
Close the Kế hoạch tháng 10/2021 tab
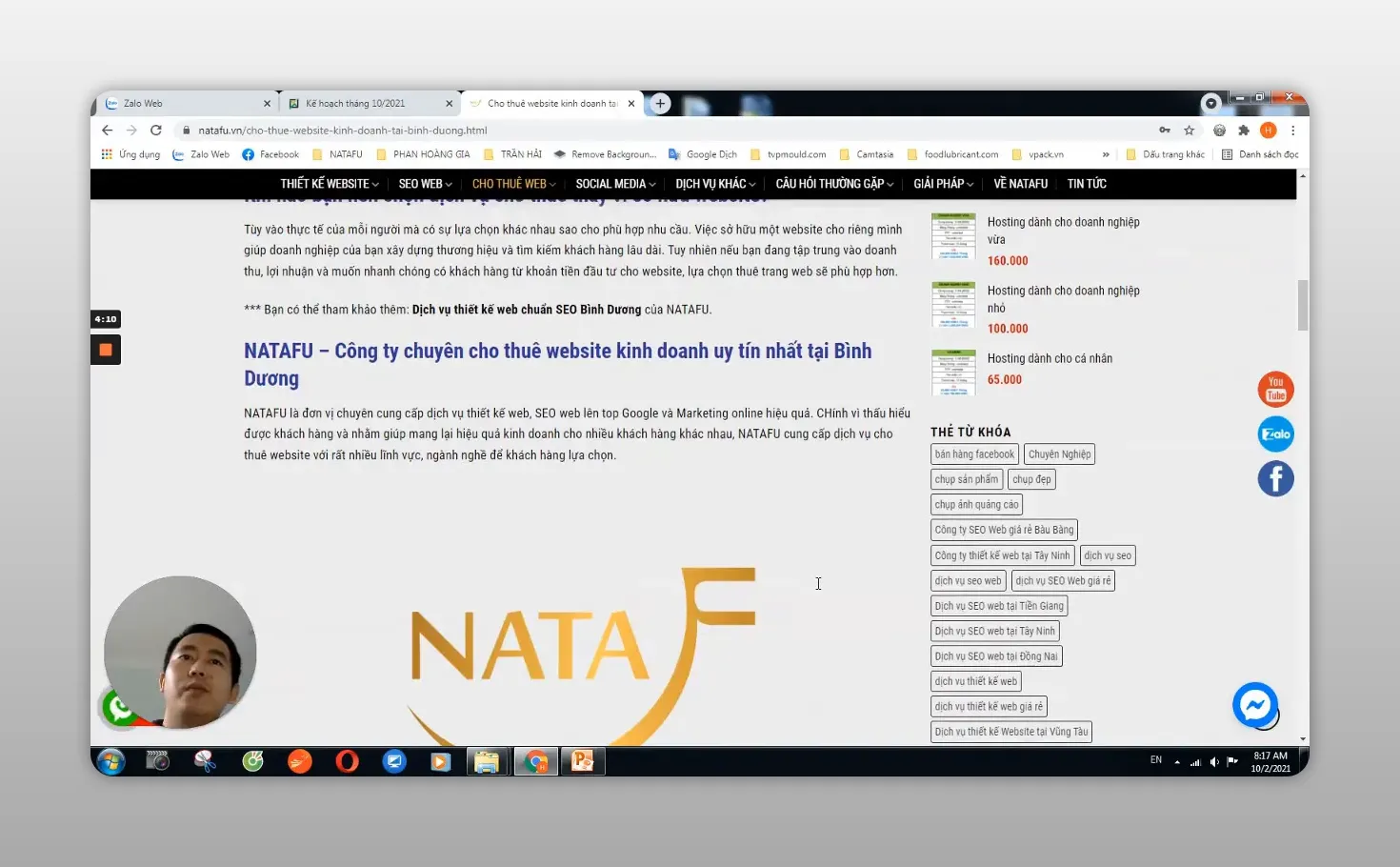click(x=450, y=104)
